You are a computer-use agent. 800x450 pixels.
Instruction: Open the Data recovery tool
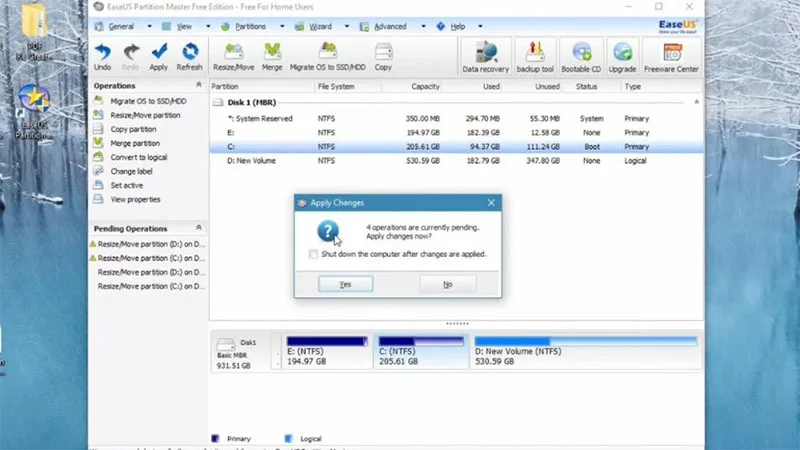click(x=485, y=56)
